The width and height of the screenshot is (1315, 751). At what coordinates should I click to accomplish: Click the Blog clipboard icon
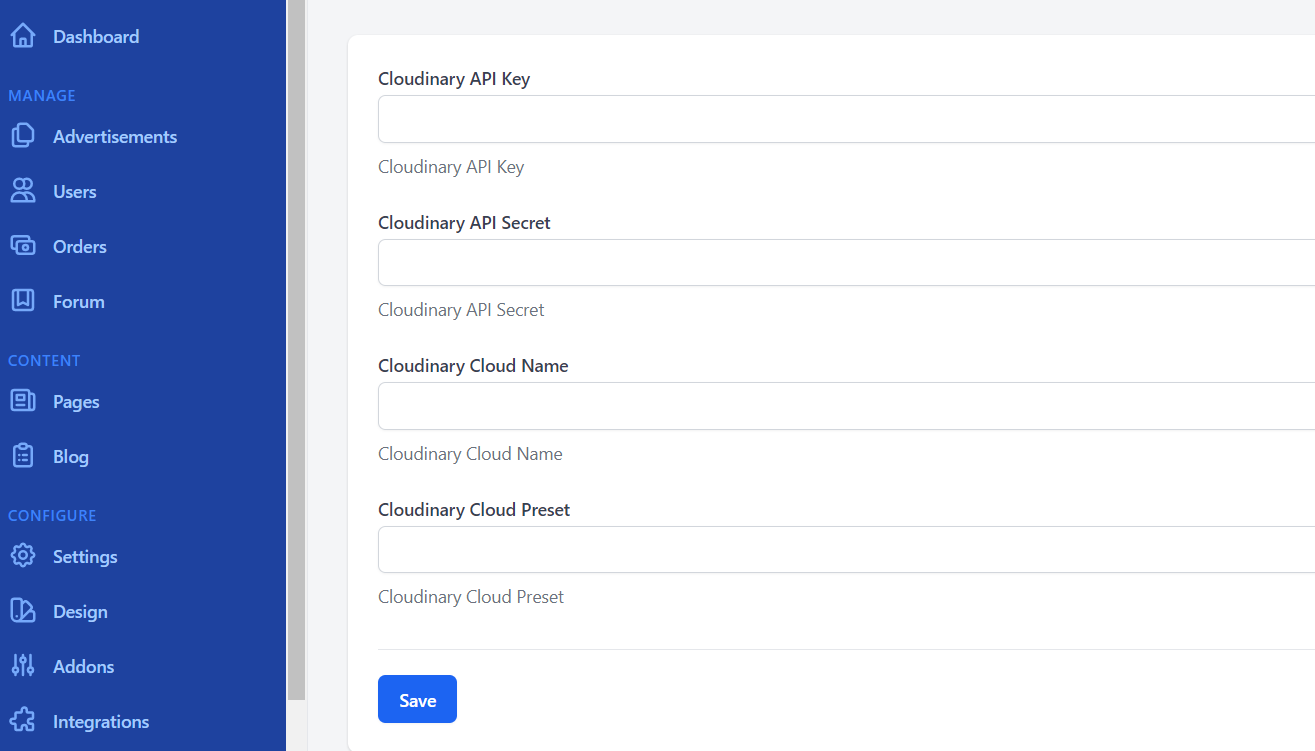pos(22,456)
